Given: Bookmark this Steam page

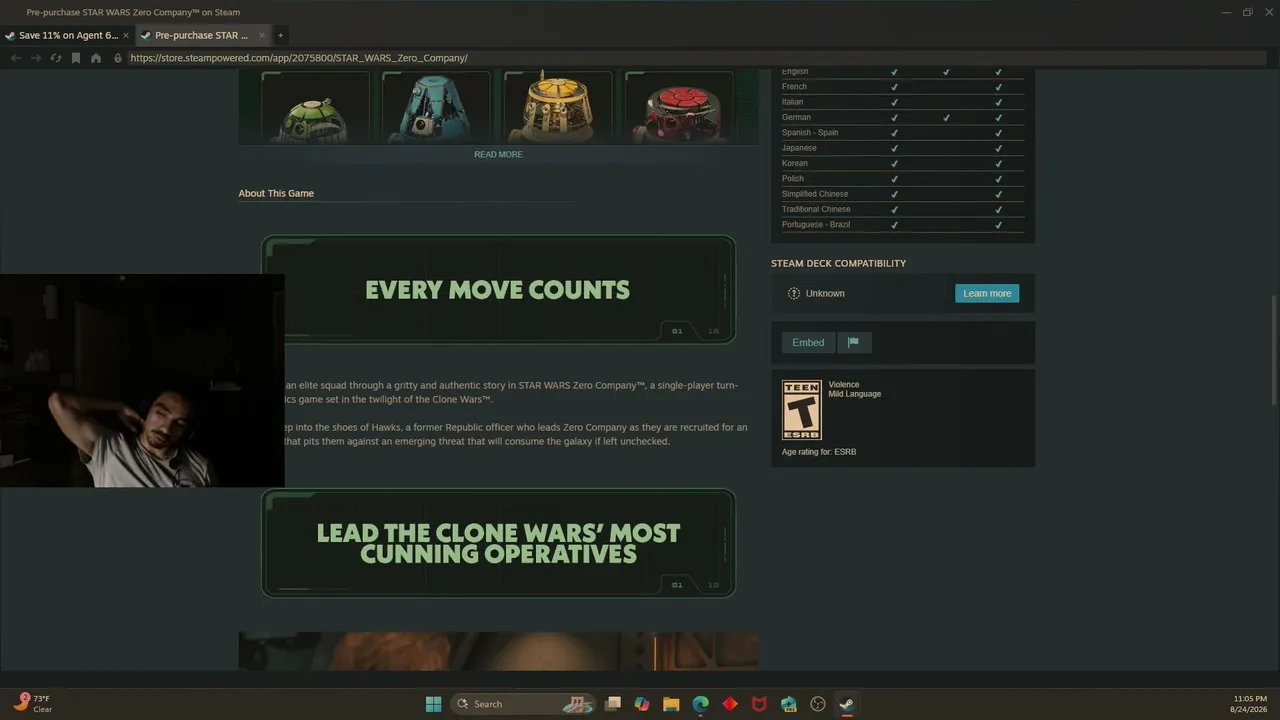Looking at the screenshot, I should click(76, 58).
